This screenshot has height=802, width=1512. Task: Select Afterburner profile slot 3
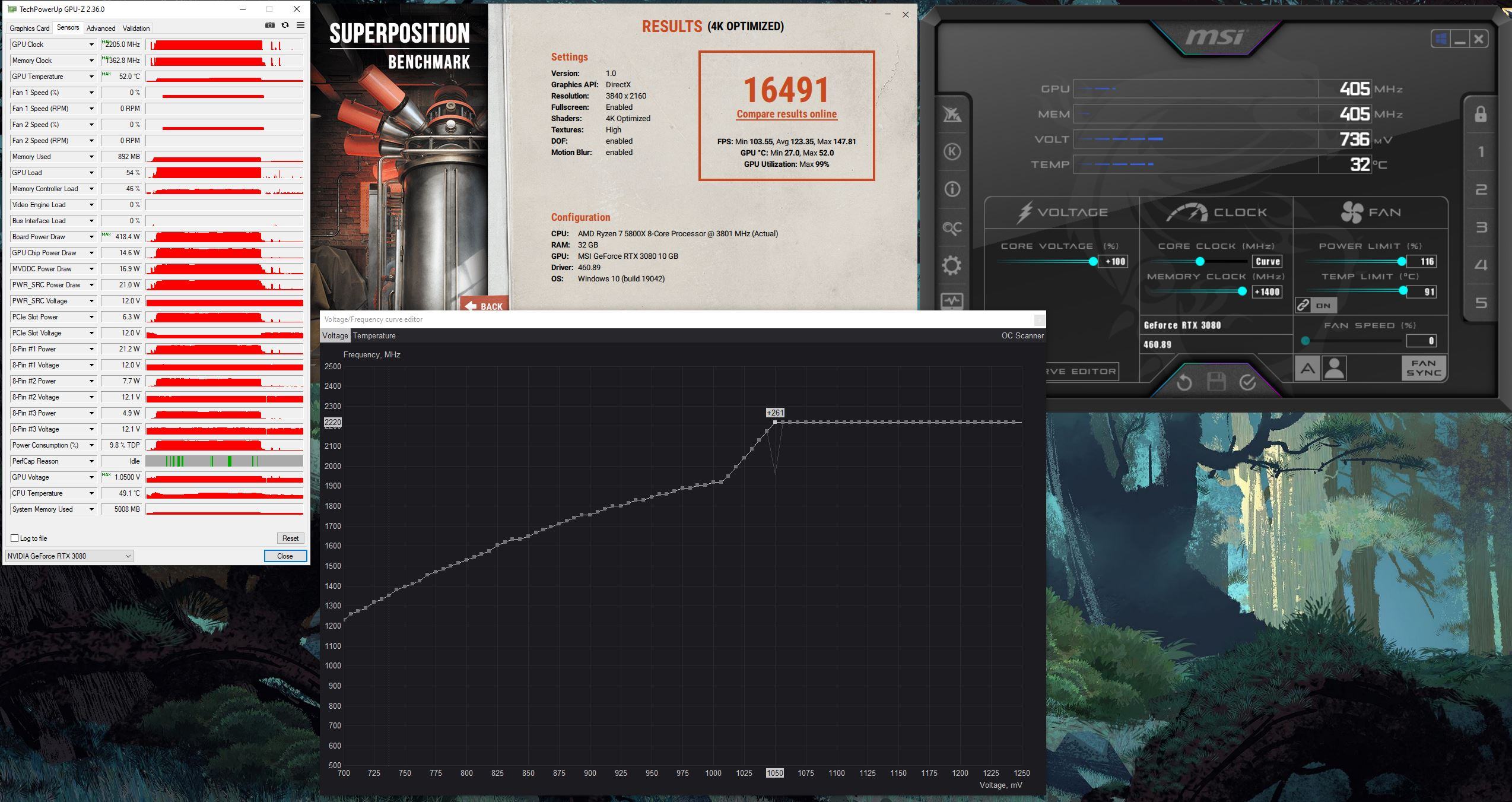pos(1481,227)
